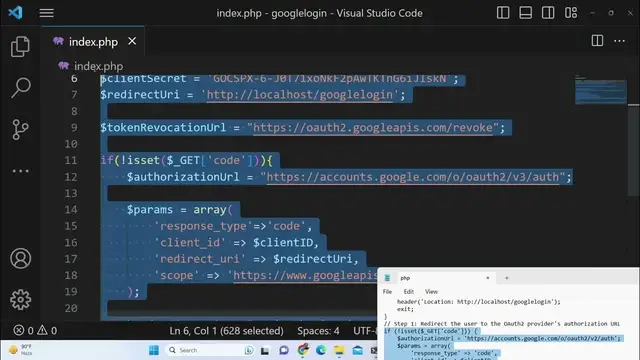Open editor More Actions menu
This screenshot has height=360, width=640.
click(x=619, y=41)
